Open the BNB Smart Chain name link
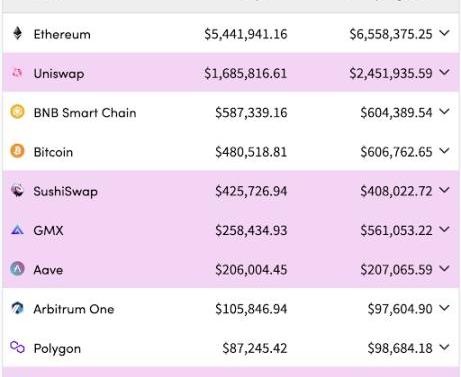This screenshot has height=377, width=461. (x=85, y=113)
